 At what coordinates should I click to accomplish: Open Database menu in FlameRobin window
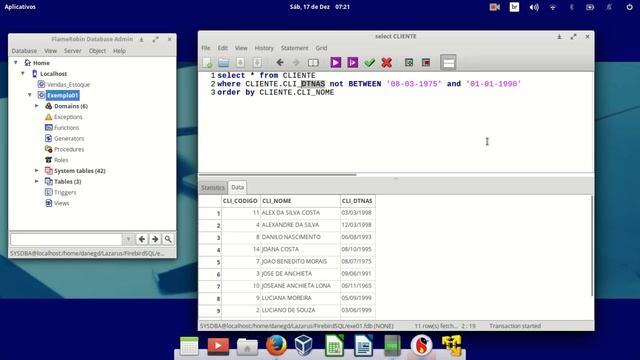pyautogui.click(x=24, y=51)
